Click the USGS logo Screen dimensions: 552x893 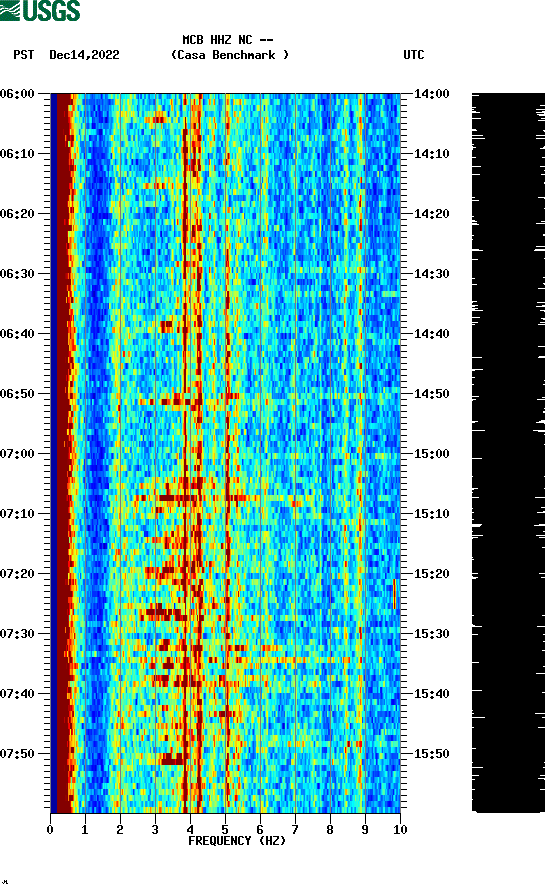40,10
